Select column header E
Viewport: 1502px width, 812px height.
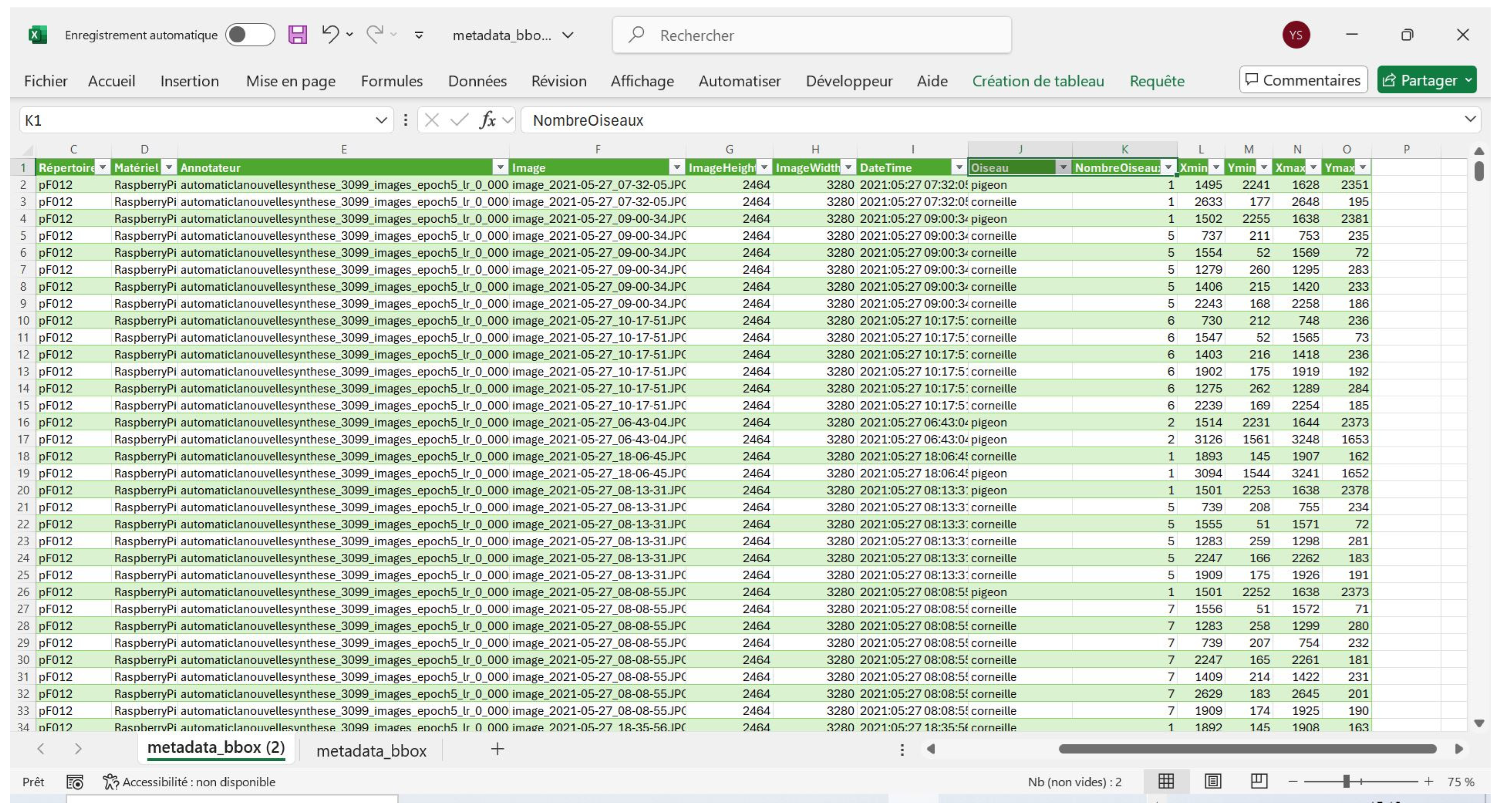[343, 149]
